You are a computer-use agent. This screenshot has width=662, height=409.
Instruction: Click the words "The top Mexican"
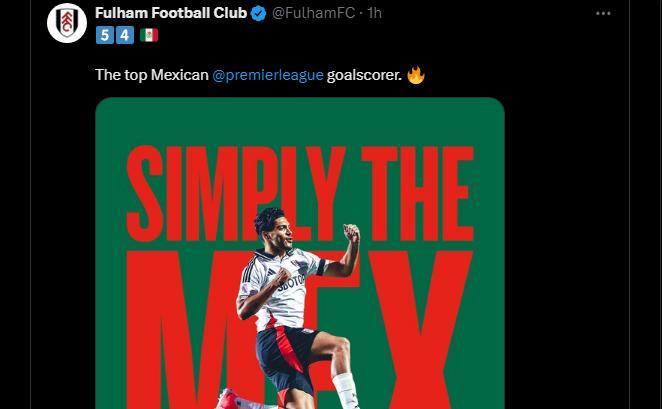[151, 75]
